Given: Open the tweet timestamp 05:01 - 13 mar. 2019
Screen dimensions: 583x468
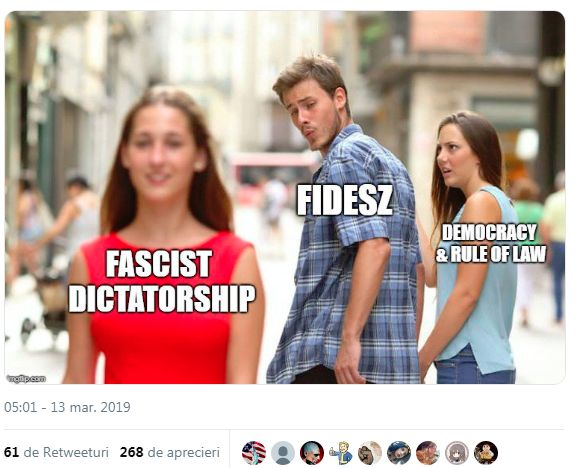Looking at the screenshot, I should tap(67, 407).
